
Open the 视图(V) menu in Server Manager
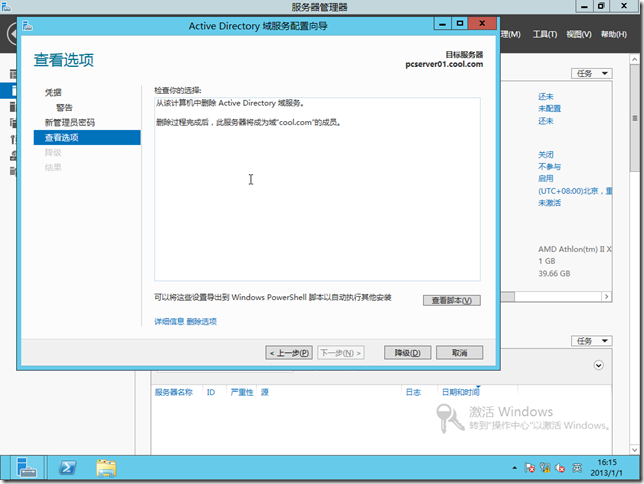tap(579, 34)
